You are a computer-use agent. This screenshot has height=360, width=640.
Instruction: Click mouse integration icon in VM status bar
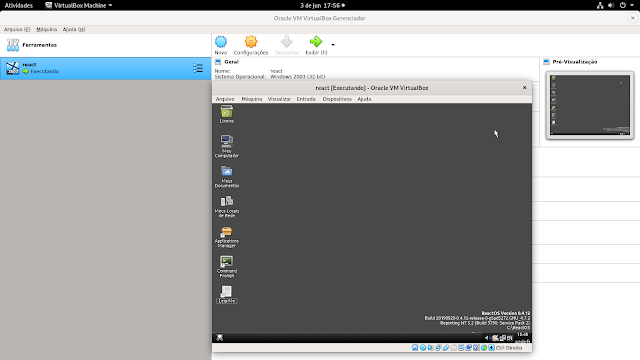point(484,348)
